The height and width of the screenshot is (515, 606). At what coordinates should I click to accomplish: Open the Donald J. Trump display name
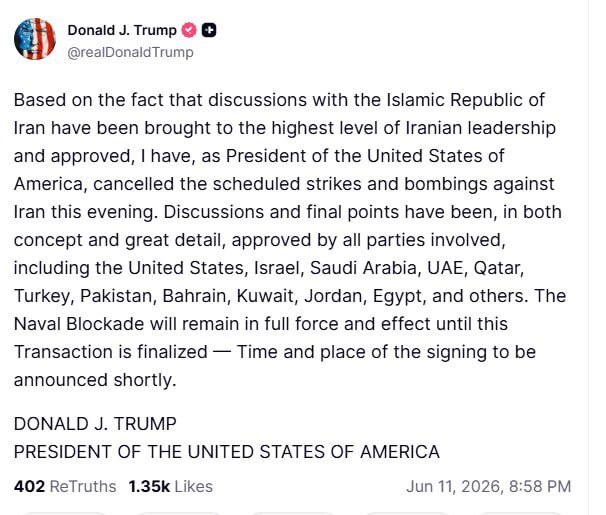[122, 30]
